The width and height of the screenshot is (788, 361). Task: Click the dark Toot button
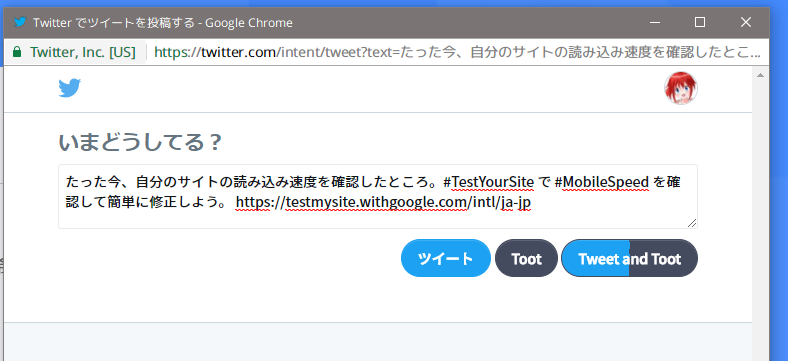point(526,258)
